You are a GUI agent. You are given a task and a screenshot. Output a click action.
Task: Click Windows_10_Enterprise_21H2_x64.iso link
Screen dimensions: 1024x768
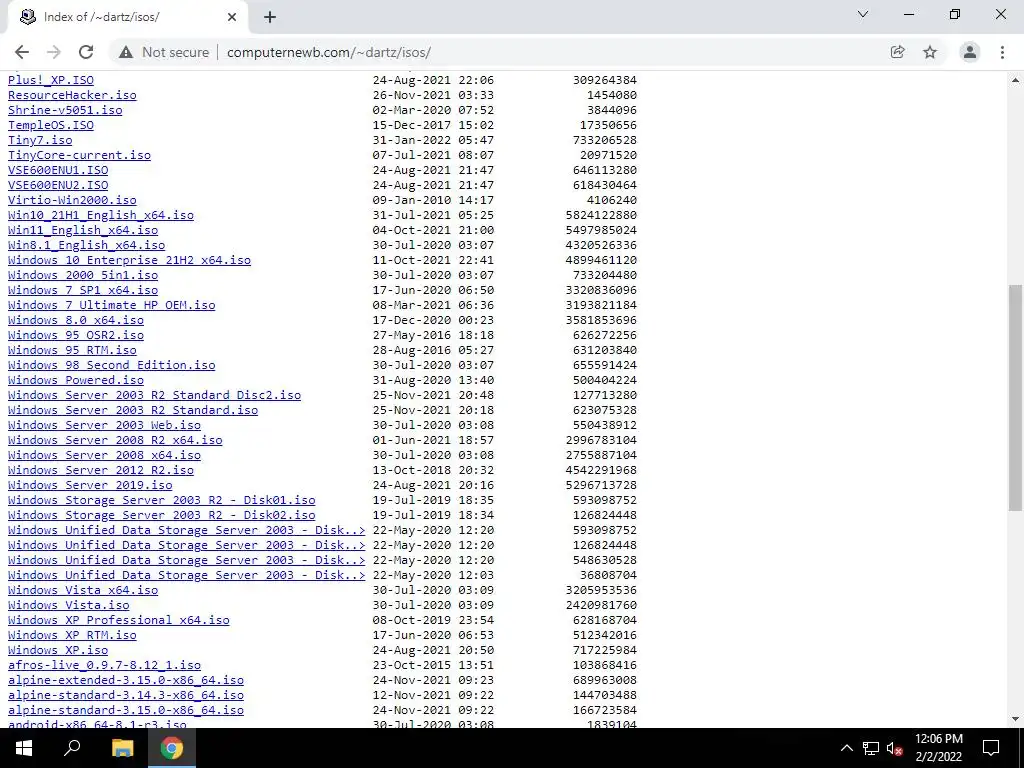(129, 260)
